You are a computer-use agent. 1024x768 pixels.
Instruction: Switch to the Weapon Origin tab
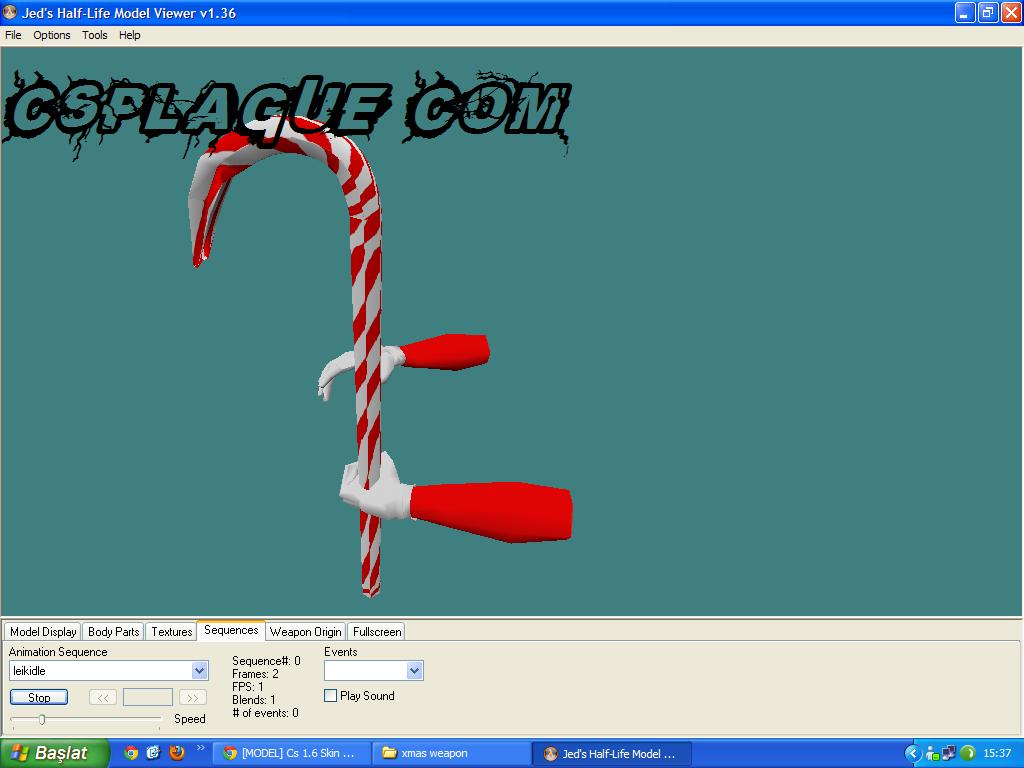tap(306, 632)
